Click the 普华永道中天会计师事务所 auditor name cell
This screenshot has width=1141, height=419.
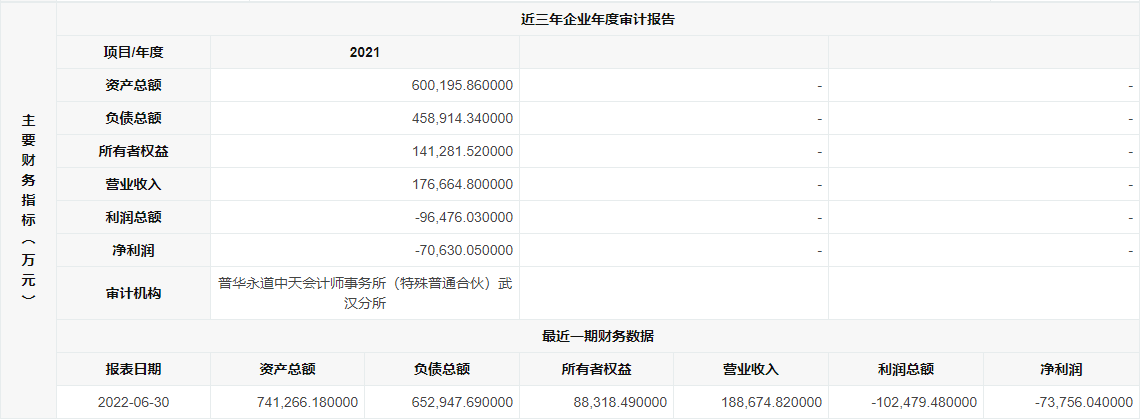click(365, 294)
